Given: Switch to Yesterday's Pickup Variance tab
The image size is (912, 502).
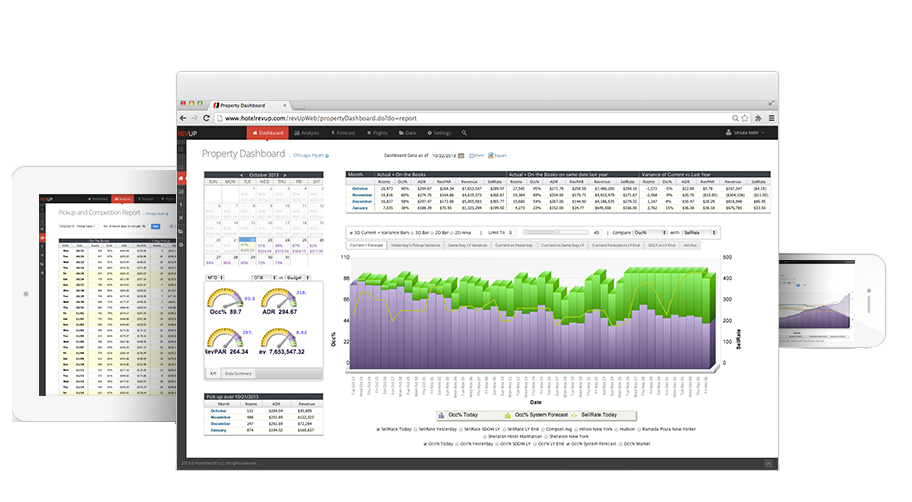Looking at the screenshot, I should [x=415, y=245].
